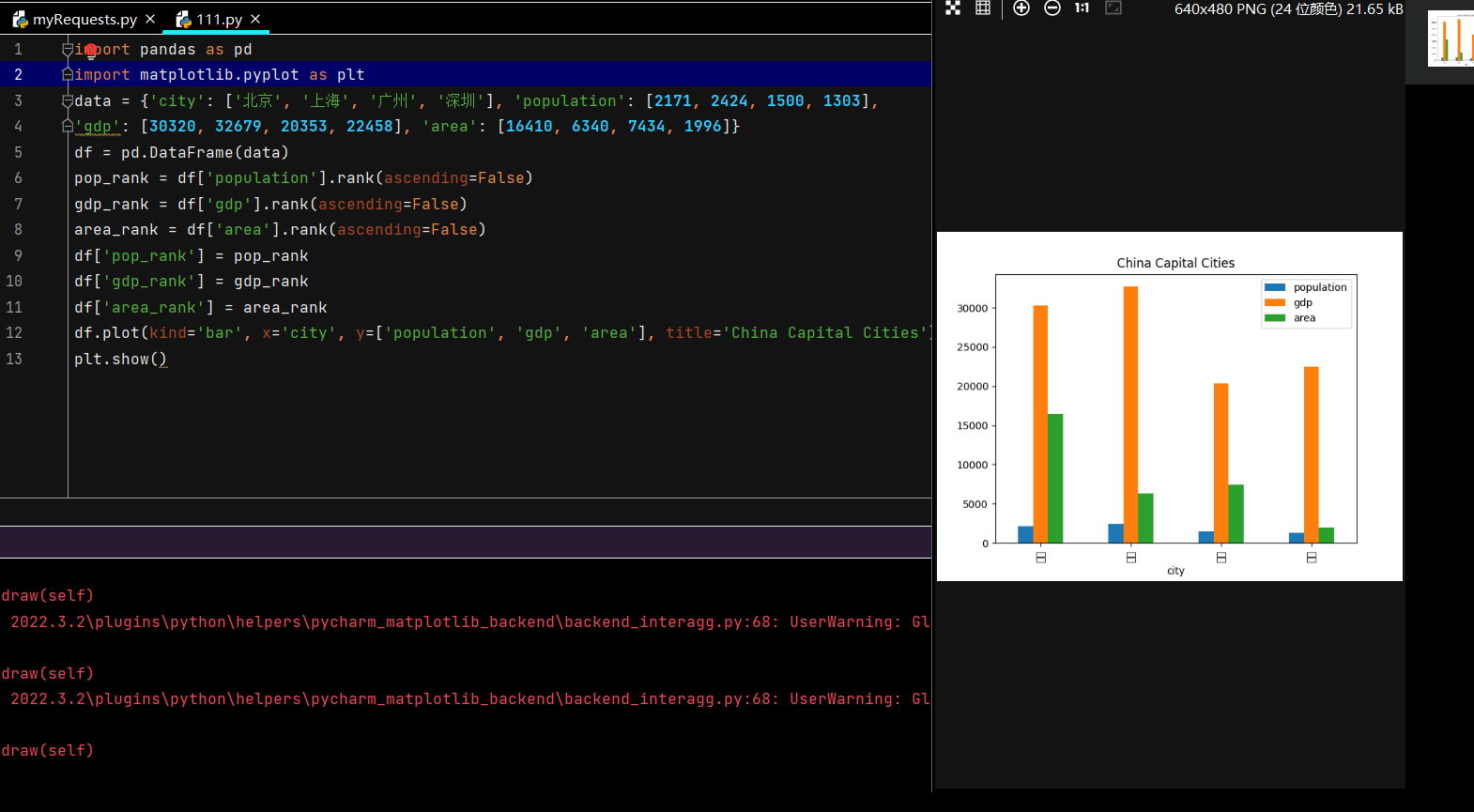Click the fold end marker on line 2
This screenshot has height=812, width=1474.
(67, 74)
